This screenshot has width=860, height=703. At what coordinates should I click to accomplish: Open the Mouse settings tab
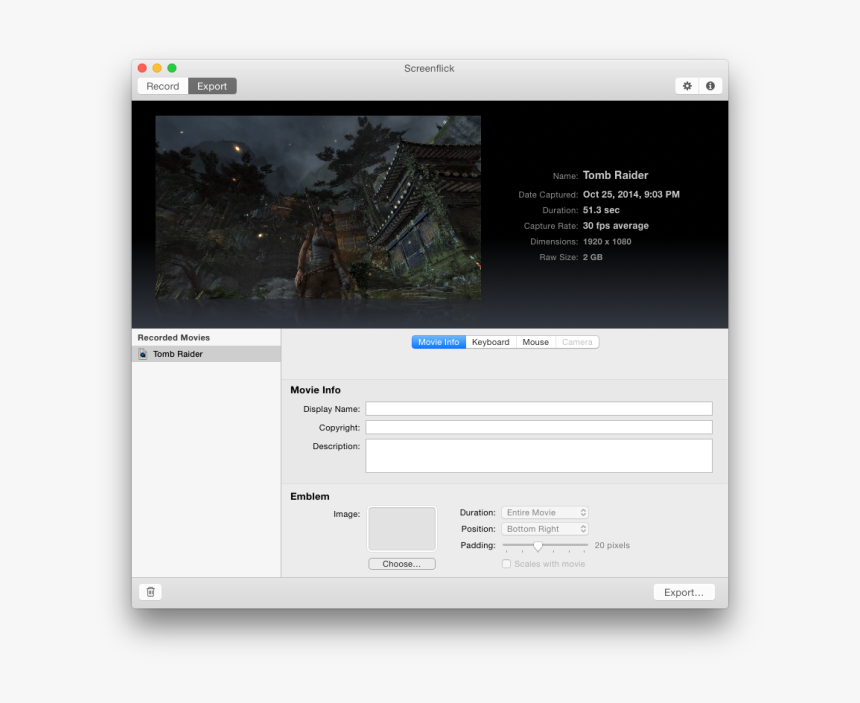tap(536, 342)
